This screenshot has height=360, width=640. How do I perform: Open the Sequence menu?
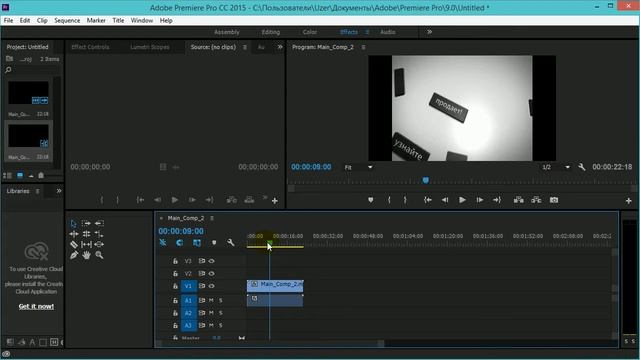pyautogui.click(x=67, y=20)
